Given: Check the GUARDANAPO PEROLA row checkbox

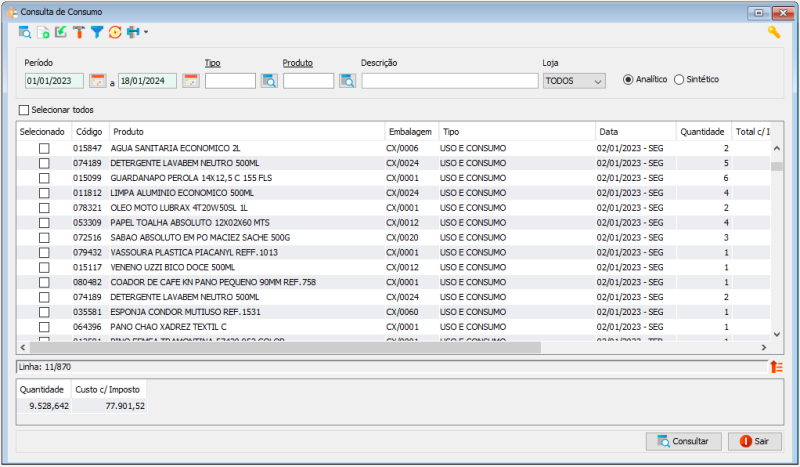Looking at the screenshot, I should 44,178.
